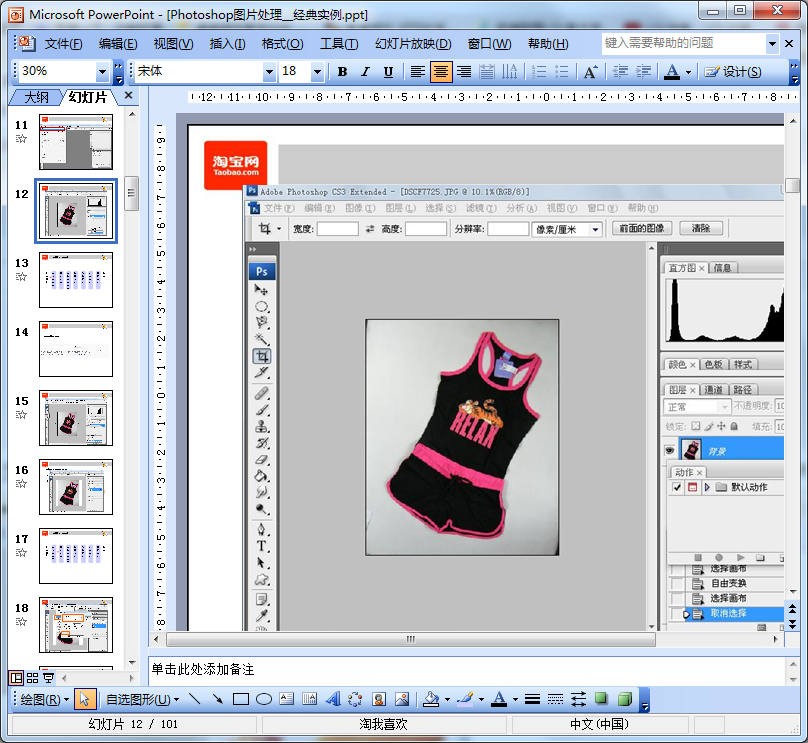The height and width of the screenshot is (743, 808).
Task: Increase the font size
Action: pyautogui.click(x=591, y=72)
